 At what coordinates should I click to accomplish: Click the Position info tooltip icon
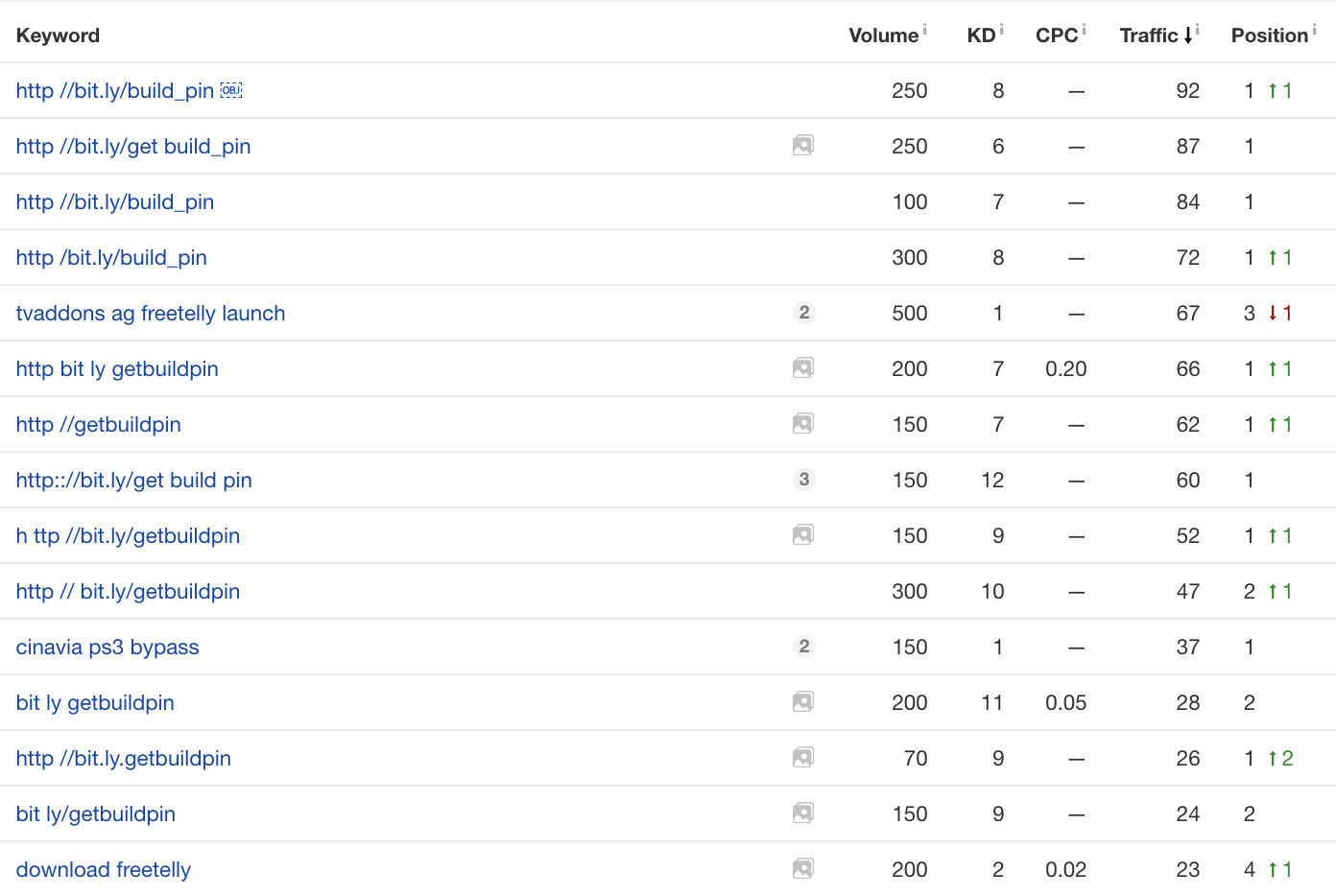1315,29
